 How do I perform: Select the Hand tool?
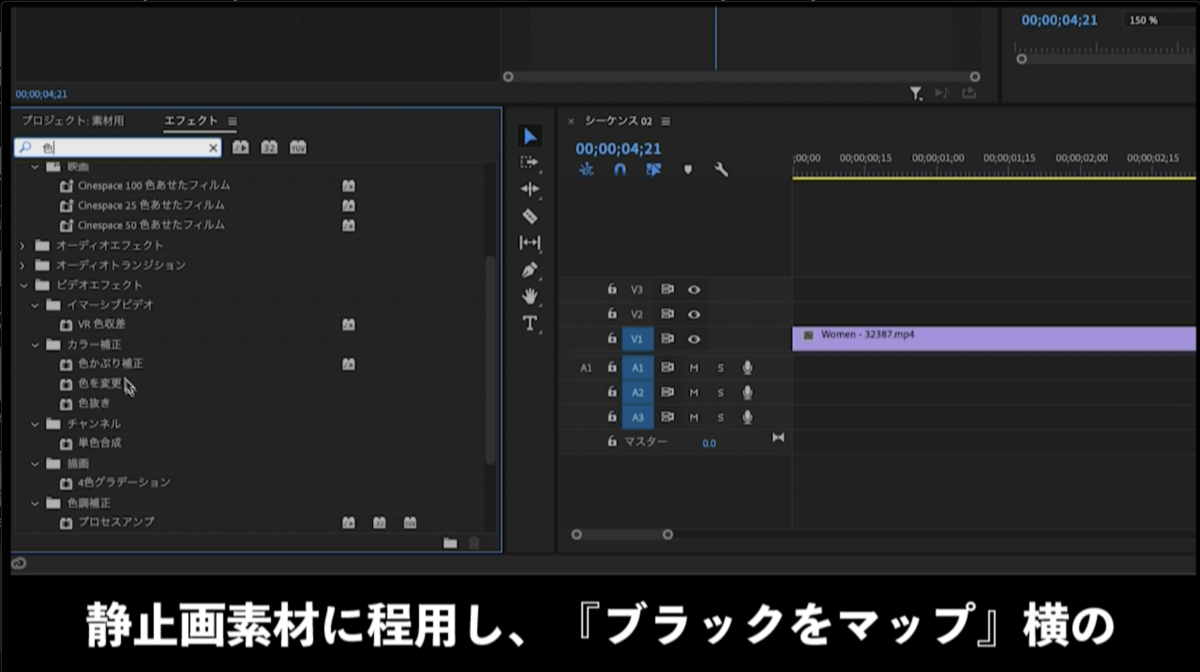click(x=530, y=294)
